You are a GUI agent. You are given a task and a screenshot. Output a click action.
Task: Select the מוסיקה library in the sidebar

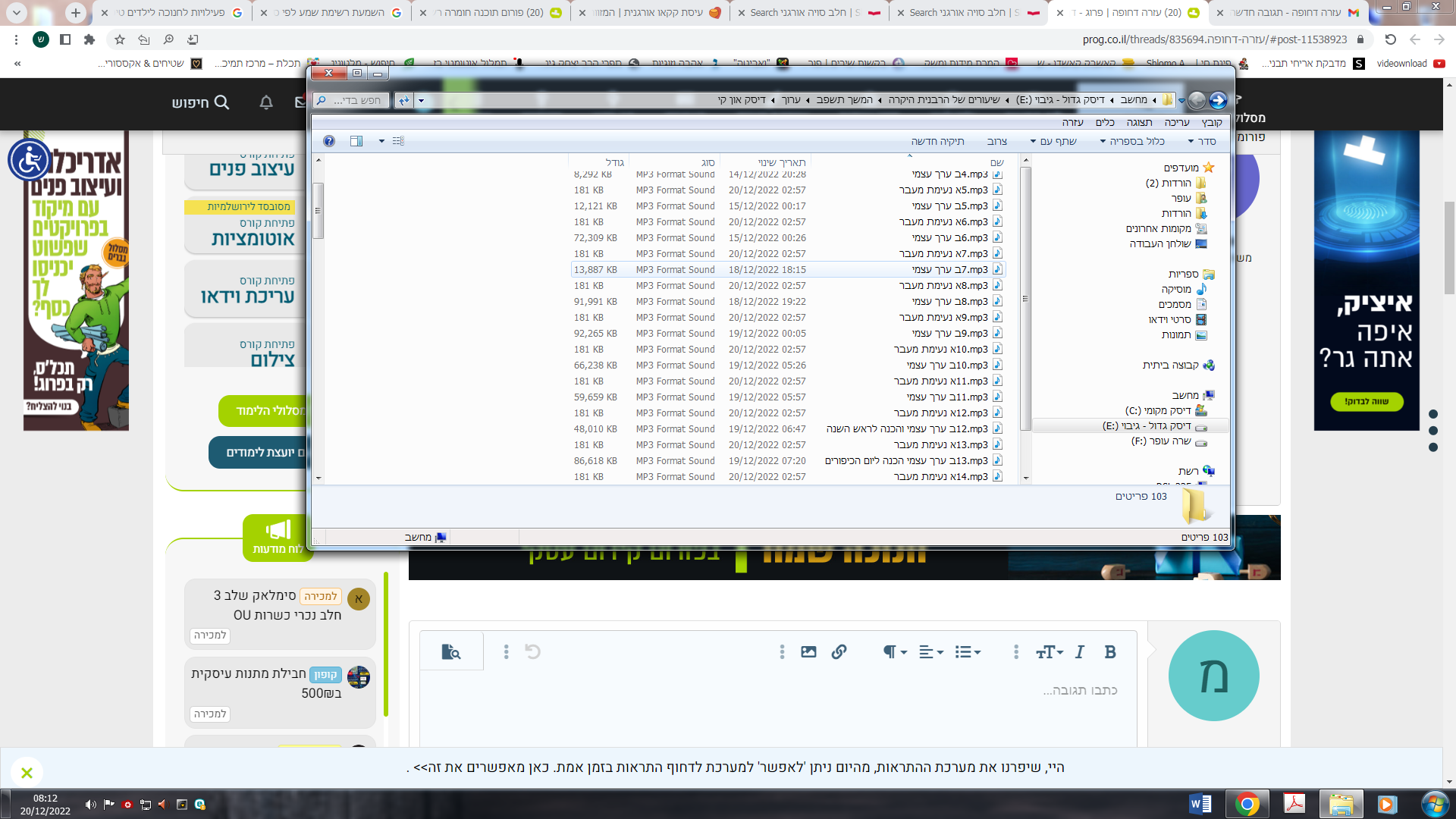(1176, 289)
